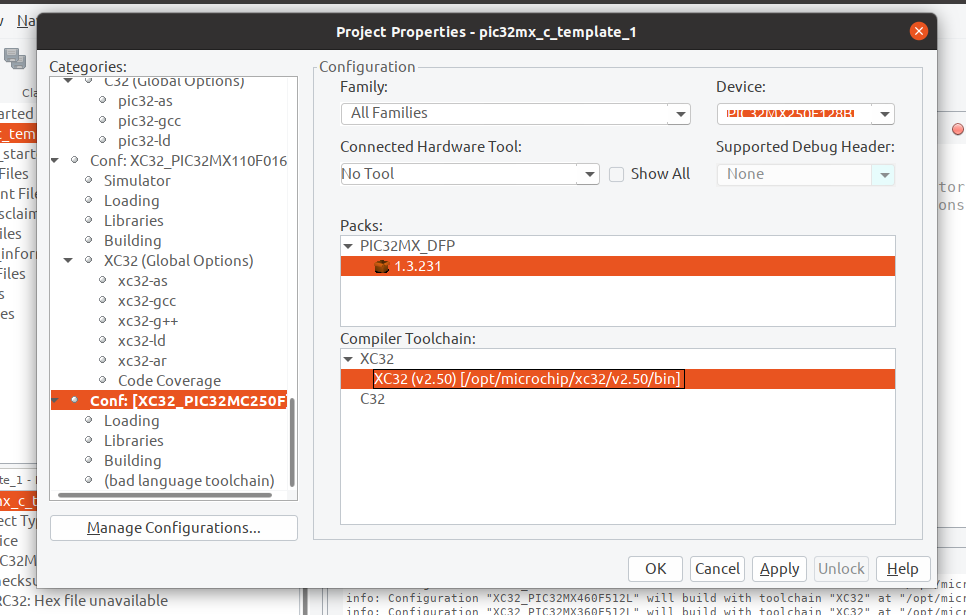Click the red circle icon in the background window
Image resolution: width=966 pixels, height=615 pixels.
click(x=957, y=129)
